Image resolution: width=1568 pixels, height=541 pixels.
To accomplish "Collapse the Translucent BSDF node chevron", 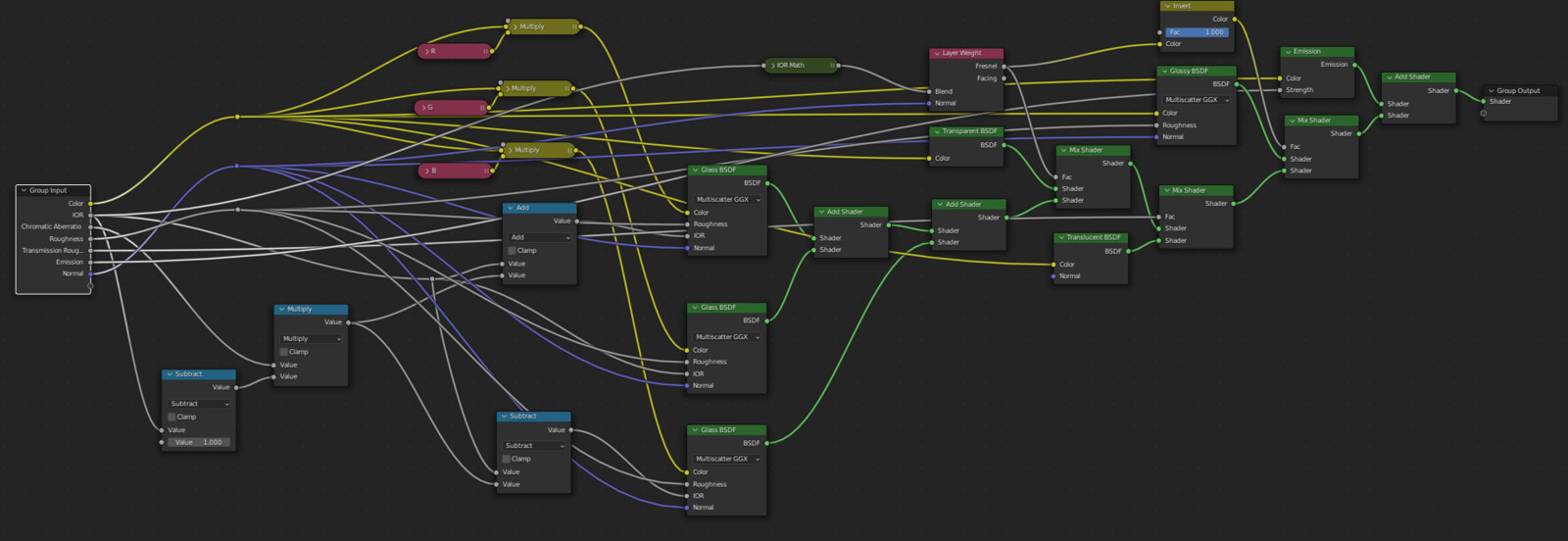I will (x=1061, y=237).
